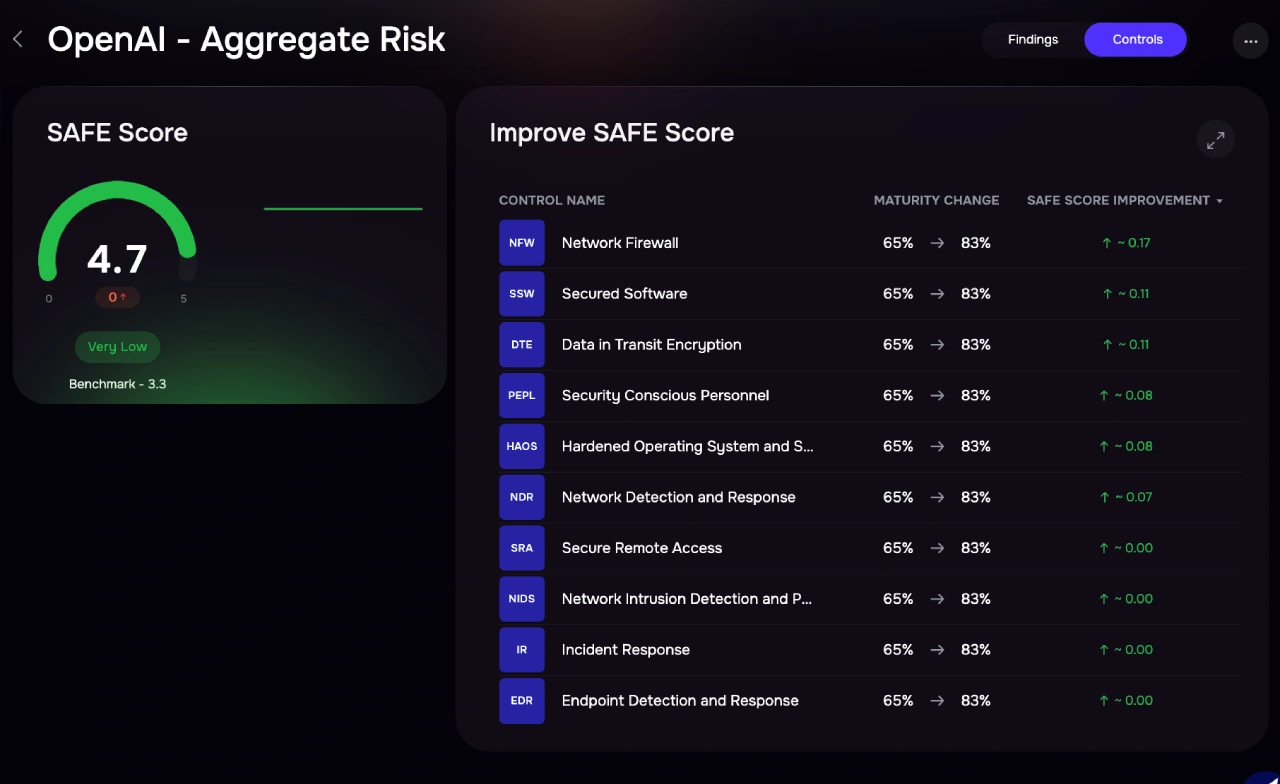Click the PEPL personnel control badge
1280x784 pixels.
(x=522, y=396)
